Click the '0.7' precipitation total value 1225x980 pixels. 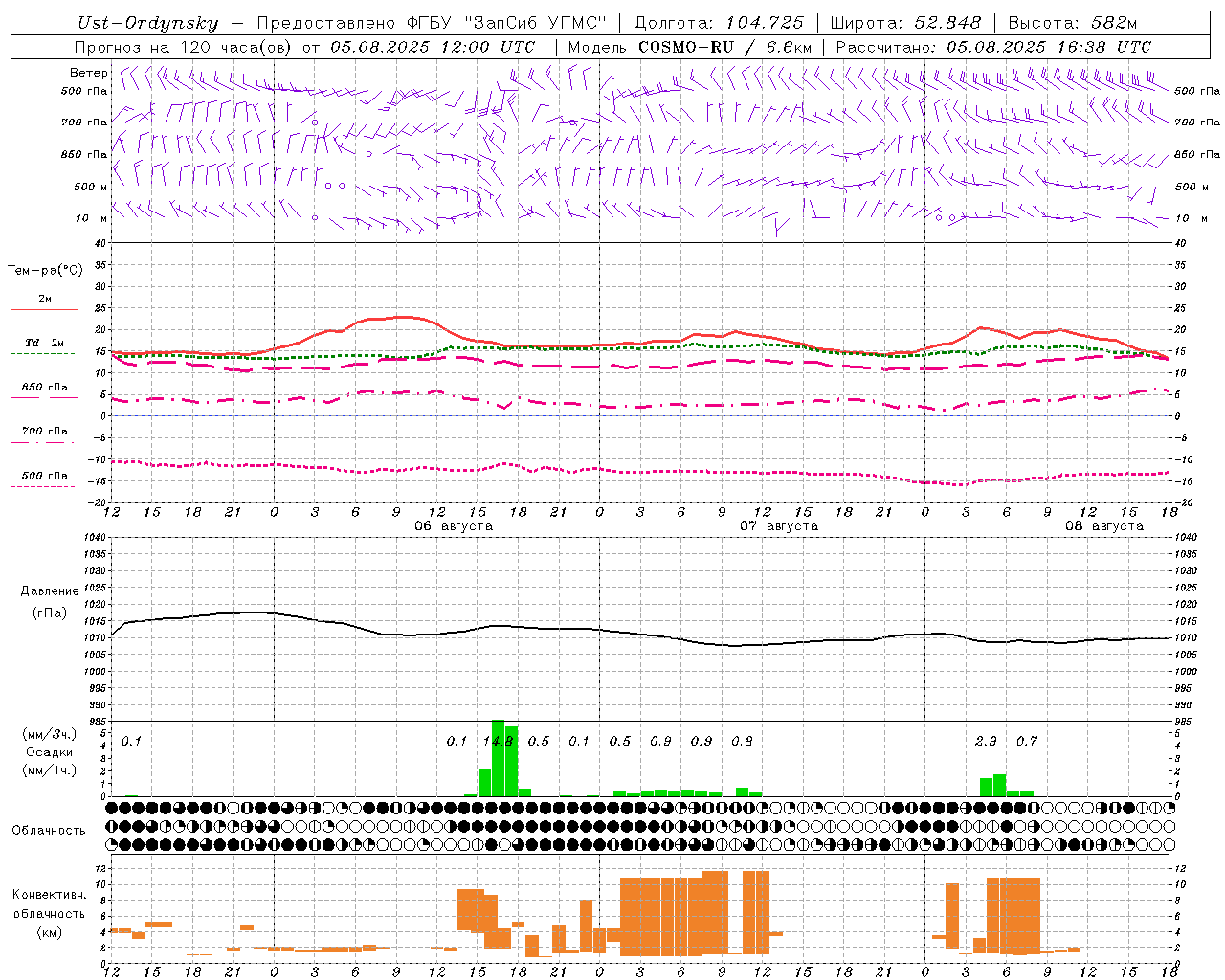1027,741
